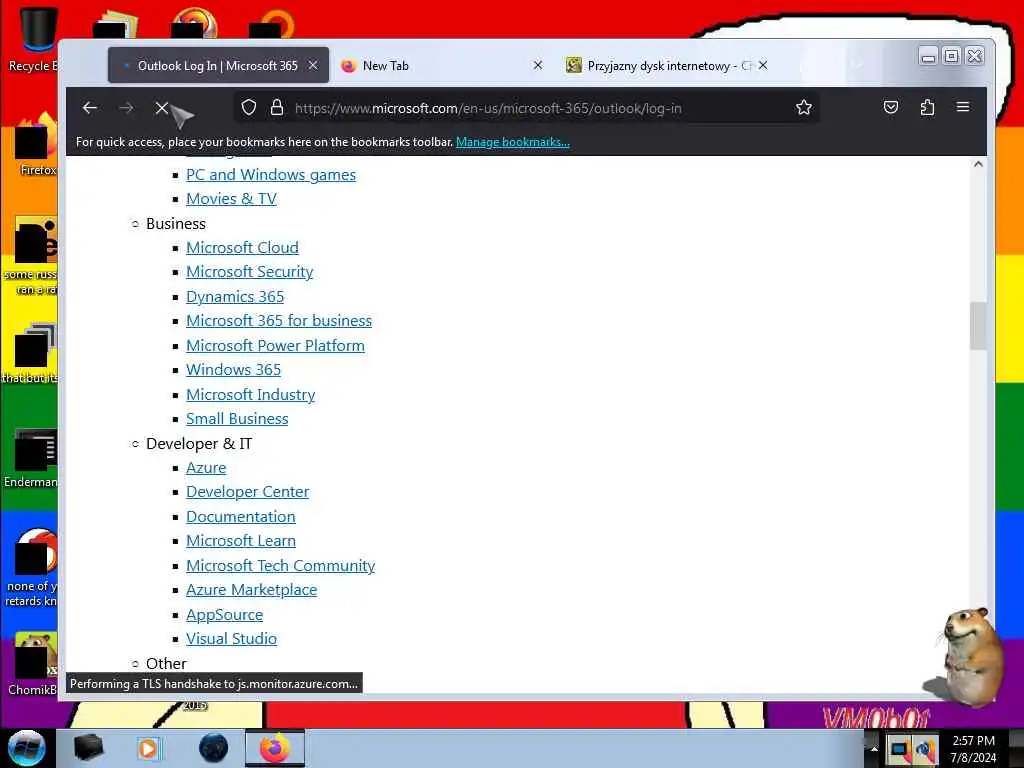Save page to Pocket icon

tap(891, 107)
